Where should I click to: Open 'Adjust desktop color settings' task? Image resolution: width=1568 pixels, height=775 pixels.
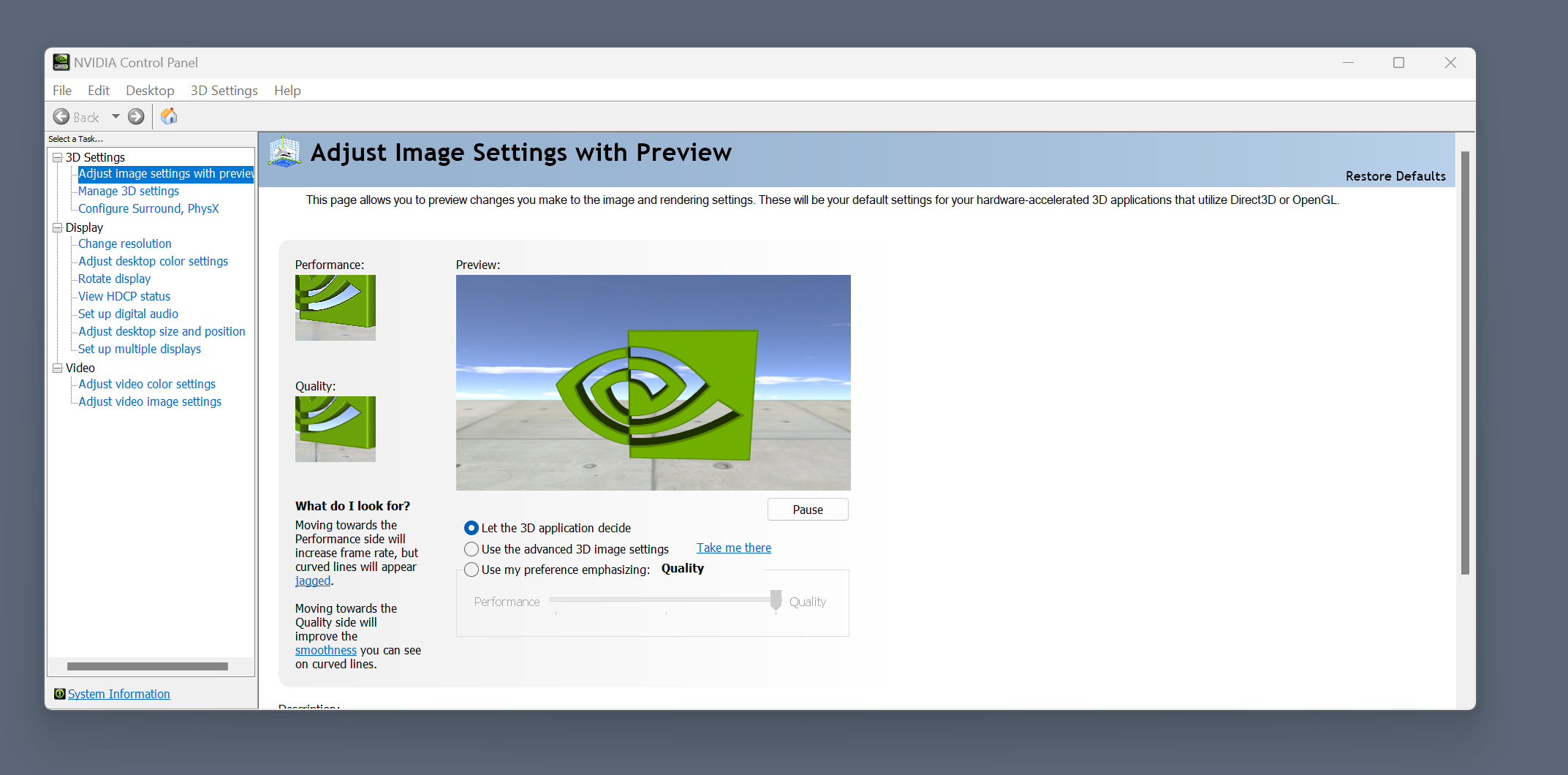tap(154, 261)
